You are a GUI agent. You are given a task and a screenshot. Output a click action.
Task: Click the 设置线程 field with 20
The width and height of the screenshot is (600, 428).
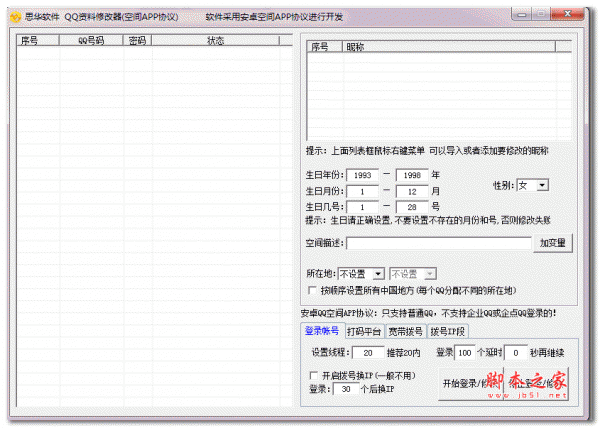pyautogui.click(x=368, y=353)
